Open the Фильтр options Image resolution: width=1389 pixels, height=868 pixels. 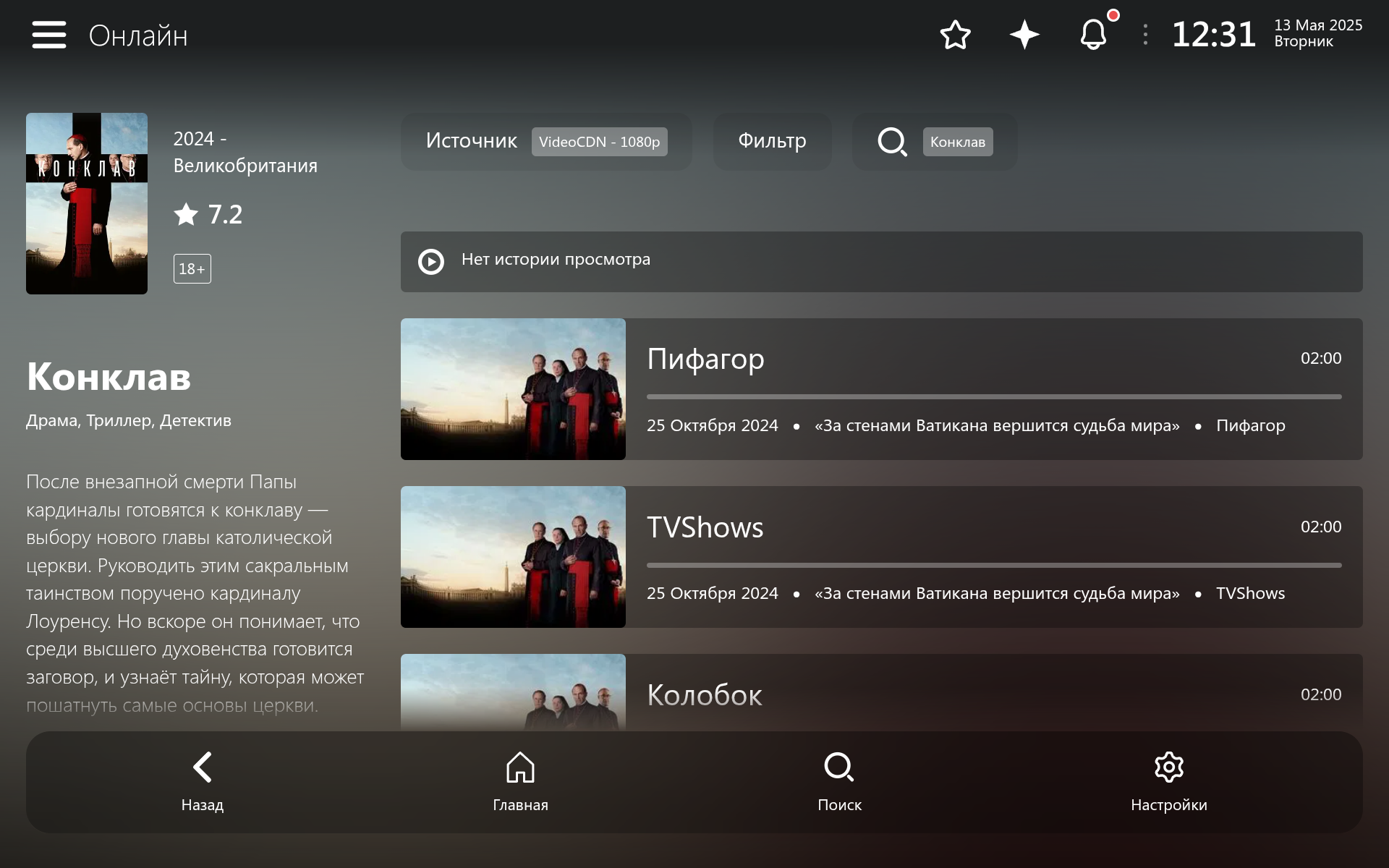(x=772, y=141)
